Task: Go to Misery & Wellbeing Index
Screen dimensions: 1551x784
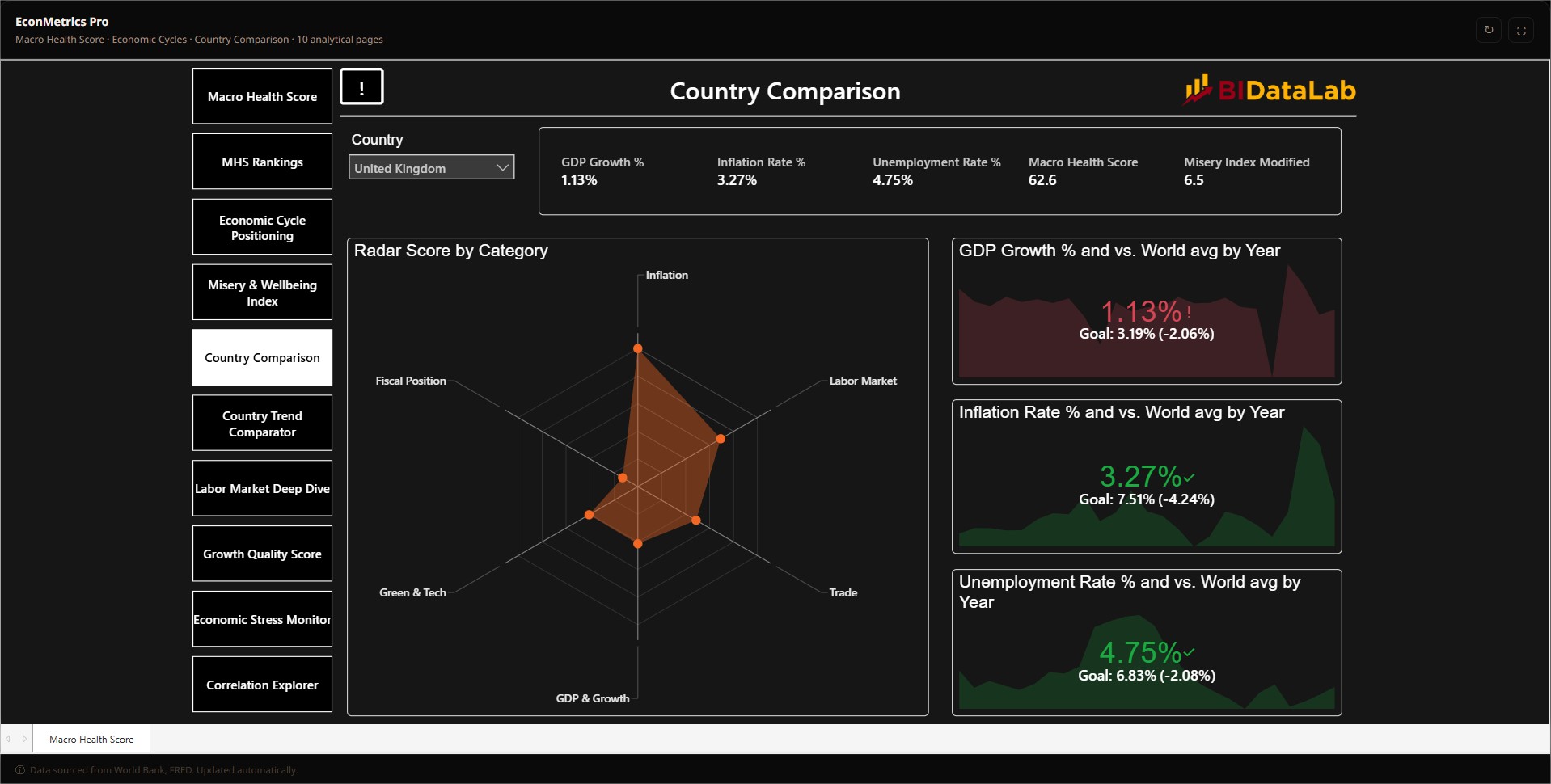Action: pos(262,293)
